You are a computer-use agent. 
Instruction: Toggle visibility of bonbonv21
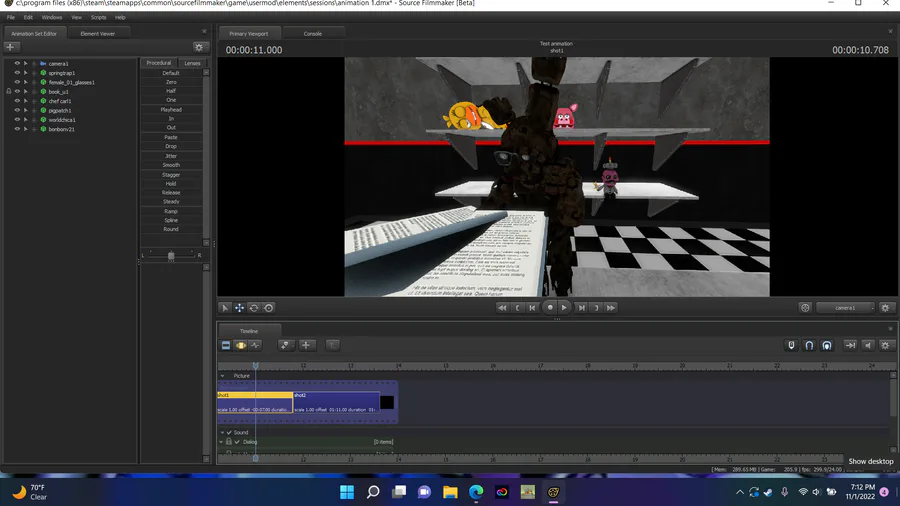17,129
